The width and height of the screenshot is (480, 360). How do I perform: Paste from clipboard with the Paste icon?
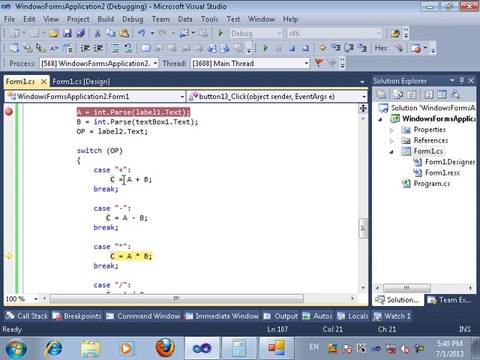[124, 33]
